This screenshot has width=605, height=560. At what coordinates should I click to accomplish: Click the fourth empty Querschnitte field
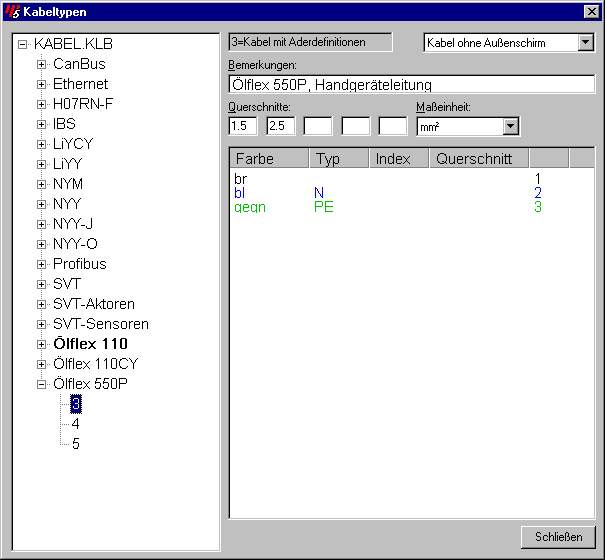point(355,126)
